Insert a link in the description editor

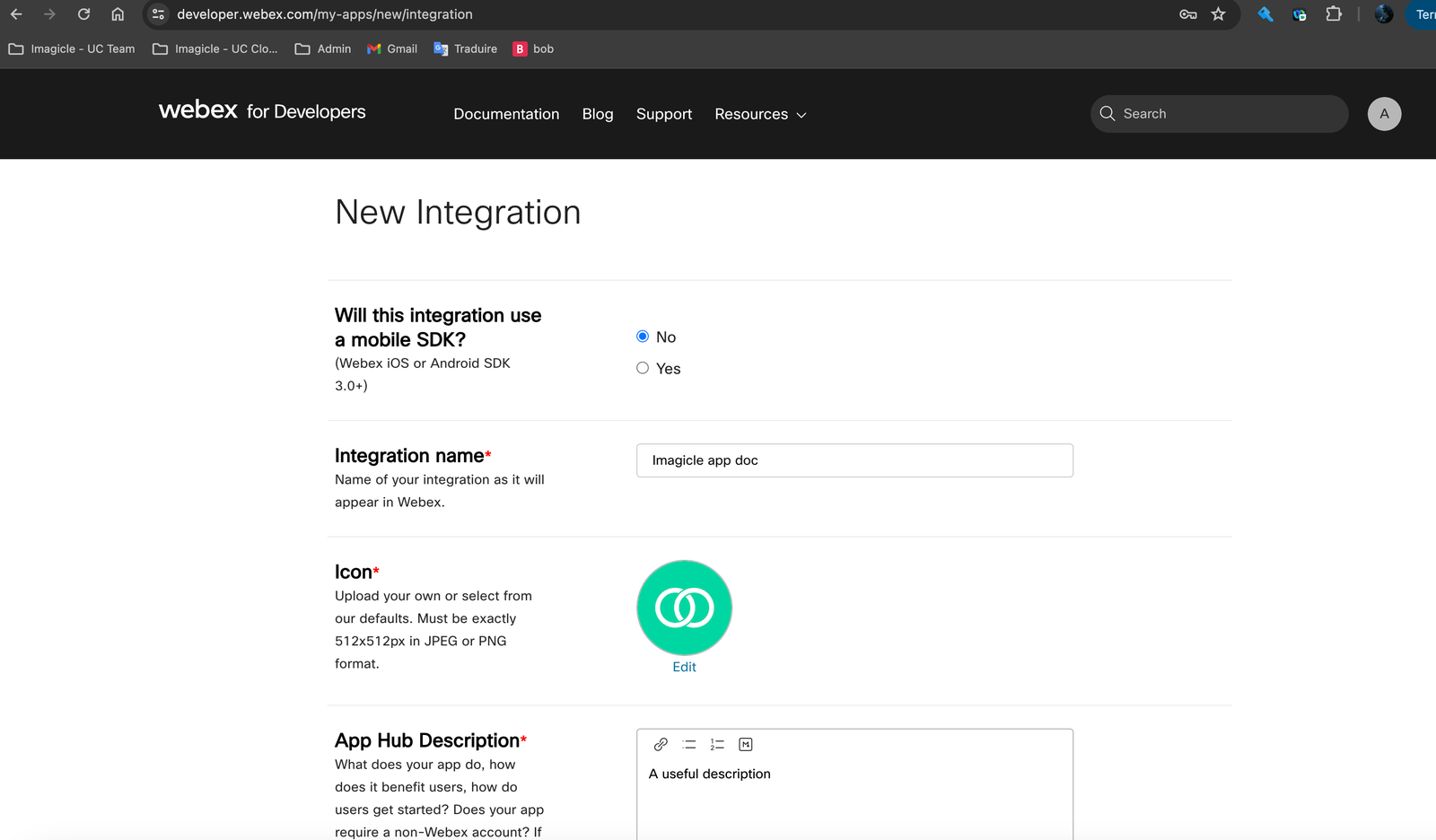click(661, 744)
